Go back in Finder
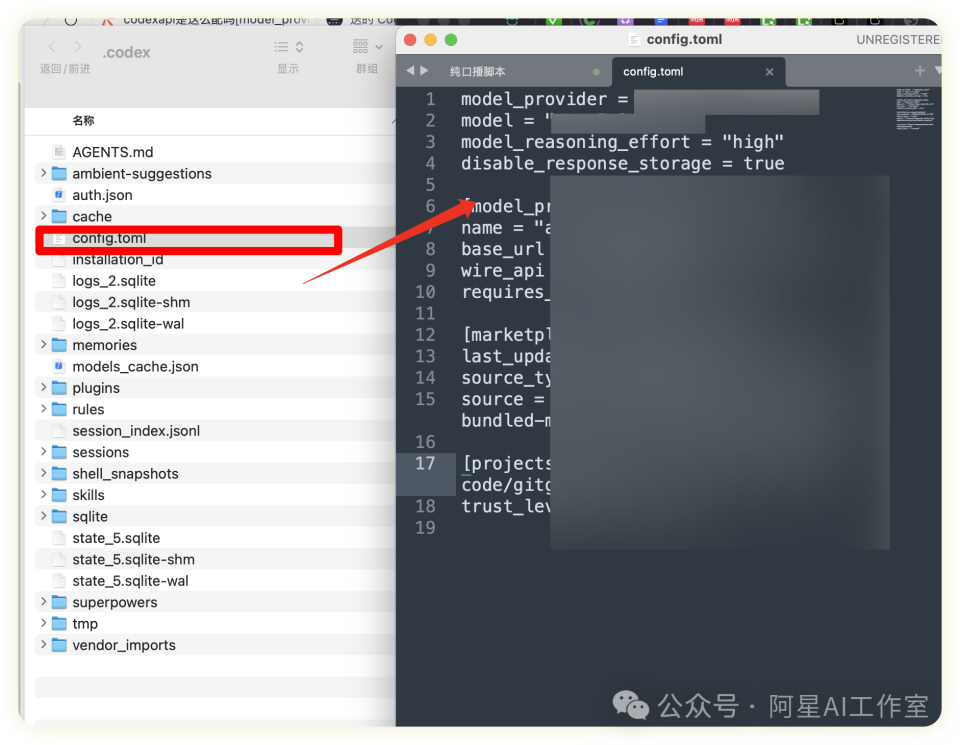The width and height of the screenshot is (960, 745). point(52,47)
